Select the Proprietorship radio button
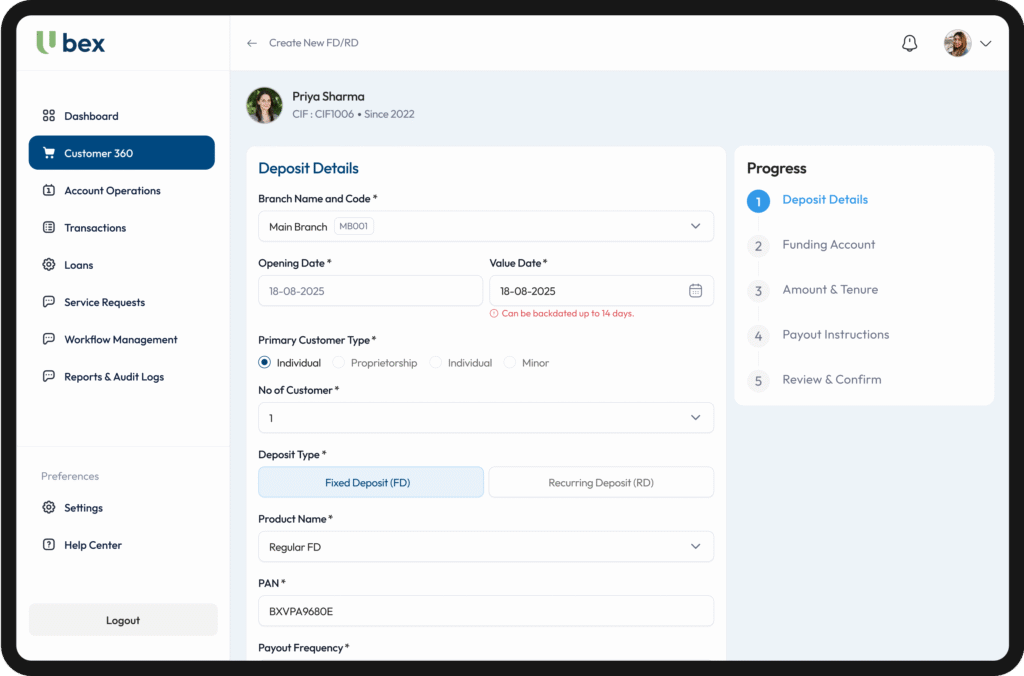 click(x=339, y=363)
